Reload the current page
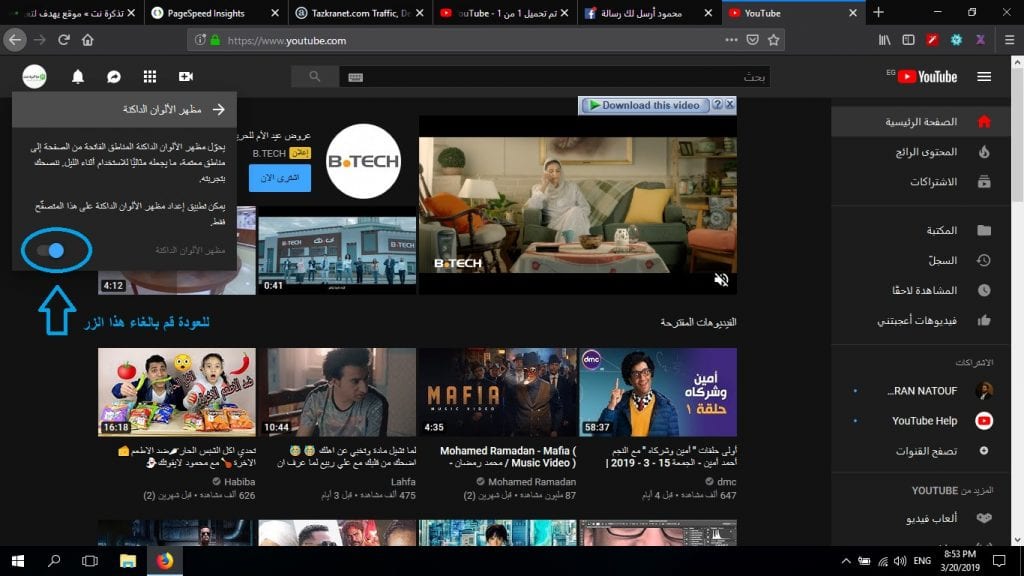Image resolution: width=1024 pixels, height=576 pixels. click(x=64, y=40)
